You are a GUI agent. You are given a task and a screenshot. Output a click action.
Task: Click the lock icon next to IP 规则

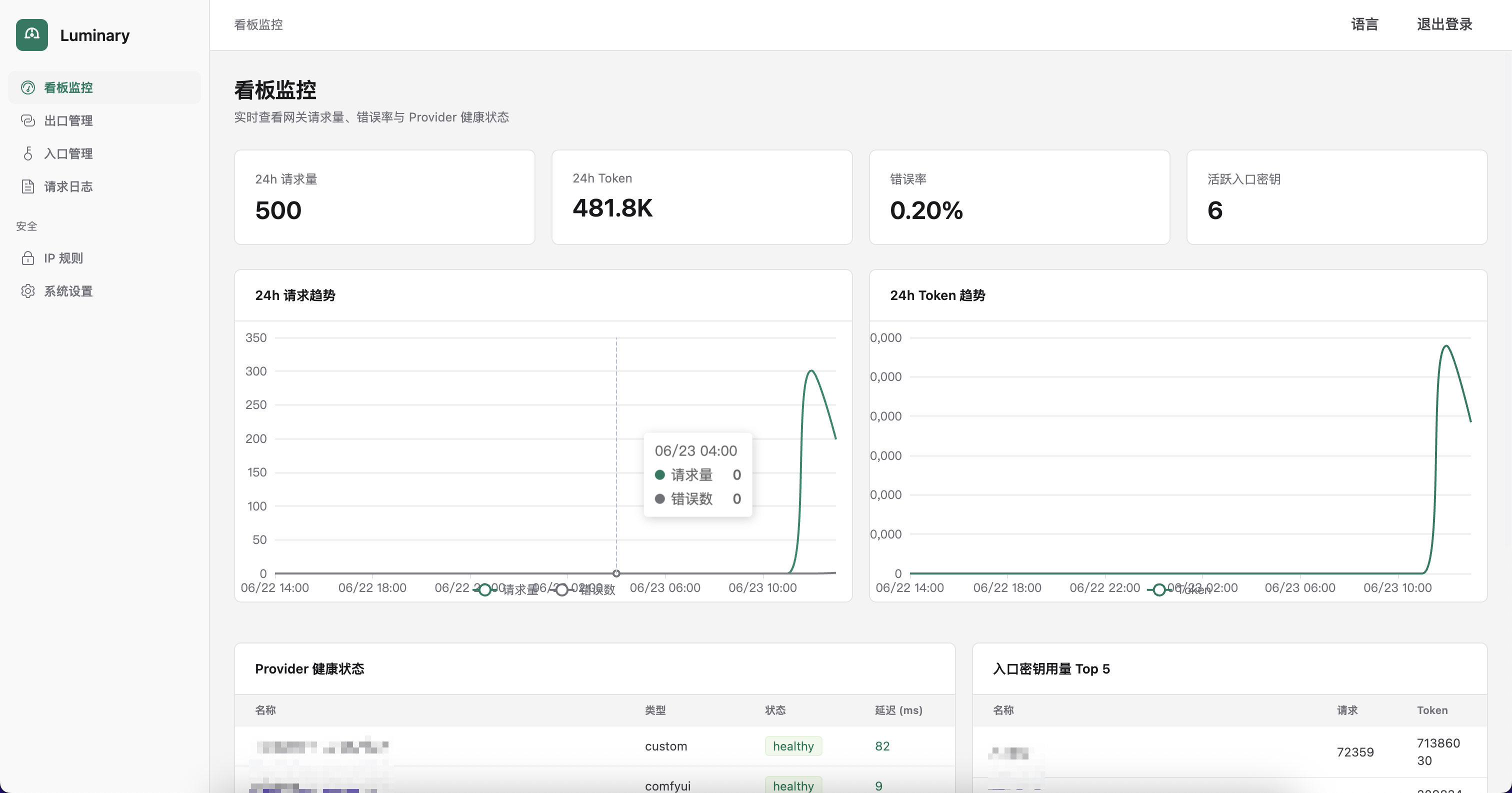click(27, 258)
